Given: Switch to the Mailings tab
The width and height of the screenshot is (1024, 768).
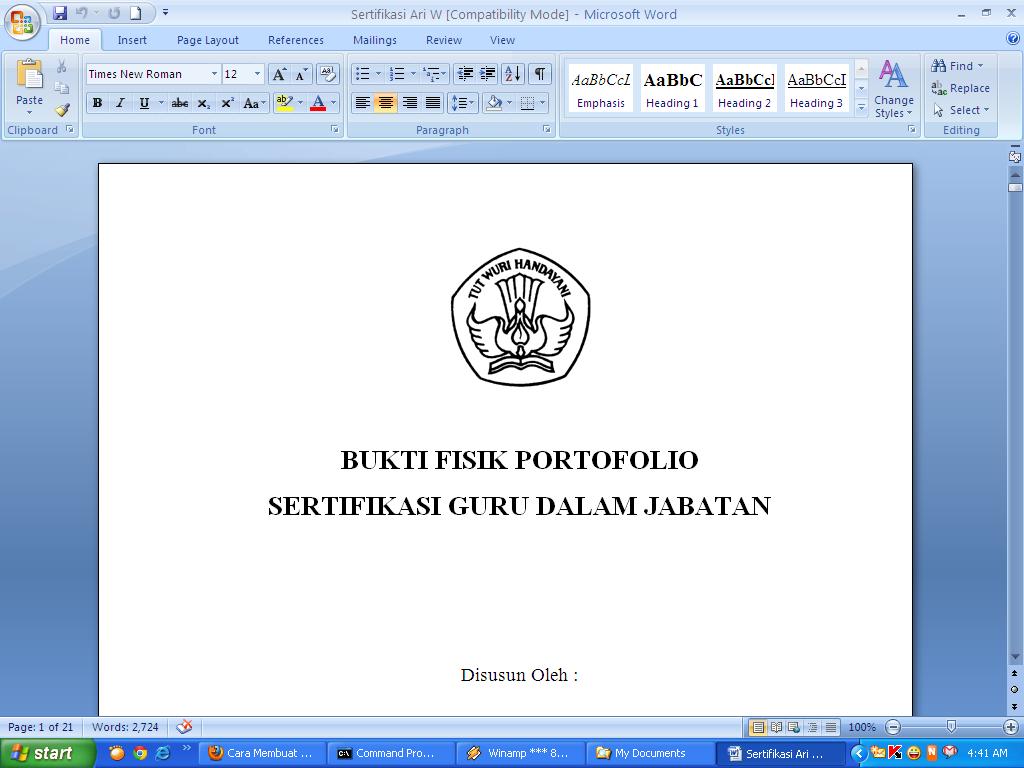Looking at the screenshot, I should coord(375,40).
